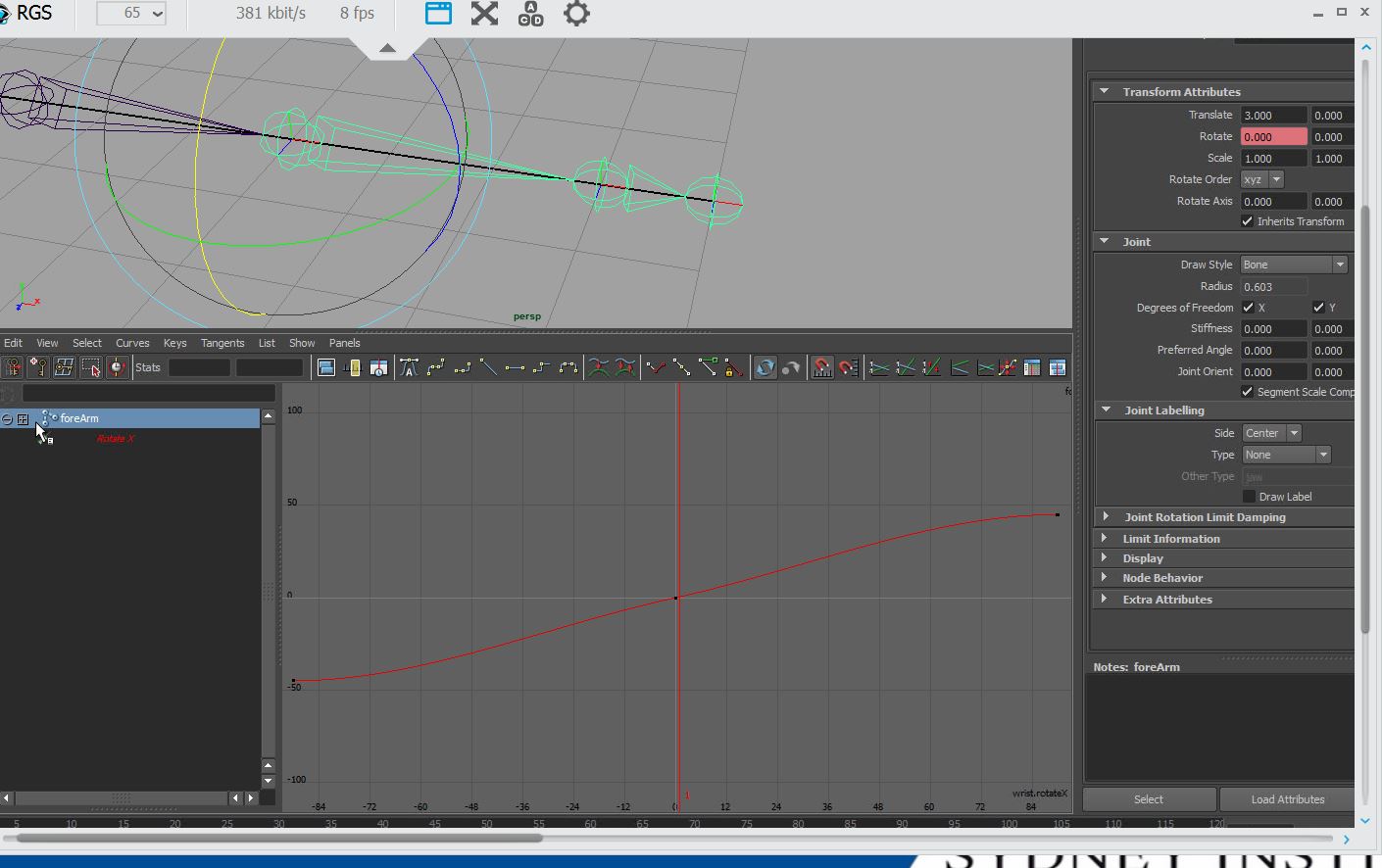Set step tangents on the curve
The height and width of the screenshot is (868, 1382).
(x=541, y=367)
